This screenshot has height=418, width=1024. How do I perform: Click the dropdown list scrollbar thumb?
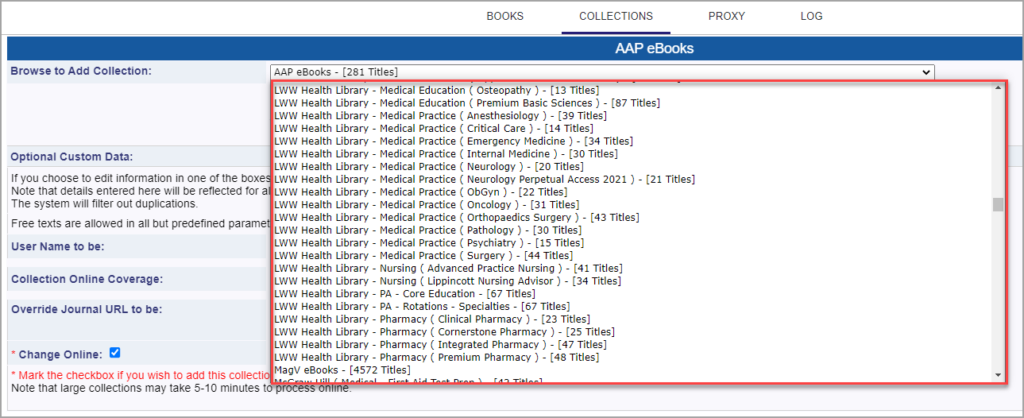pos(997,205)
